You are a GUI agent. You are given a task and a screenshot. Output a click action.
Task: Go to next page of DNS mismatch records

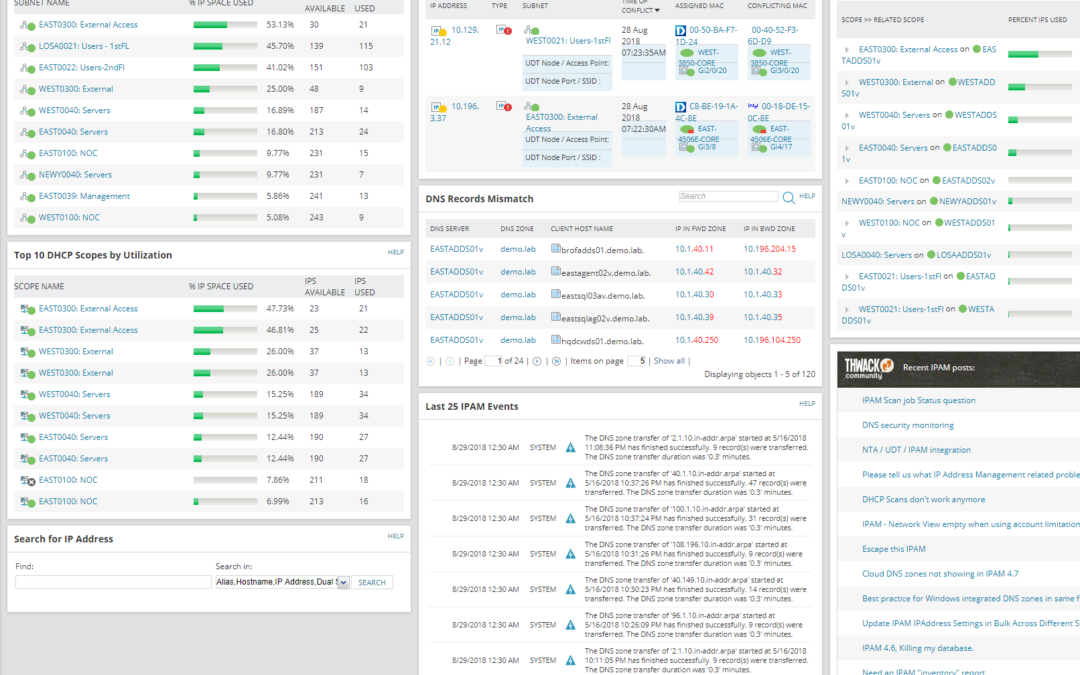pyautogui.click(x=537, y=361)
